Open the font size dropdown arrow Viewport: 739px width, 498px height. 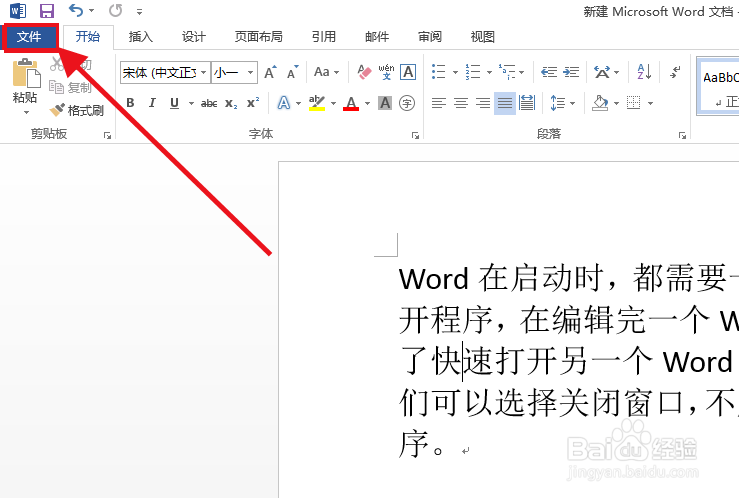[251, 73]
